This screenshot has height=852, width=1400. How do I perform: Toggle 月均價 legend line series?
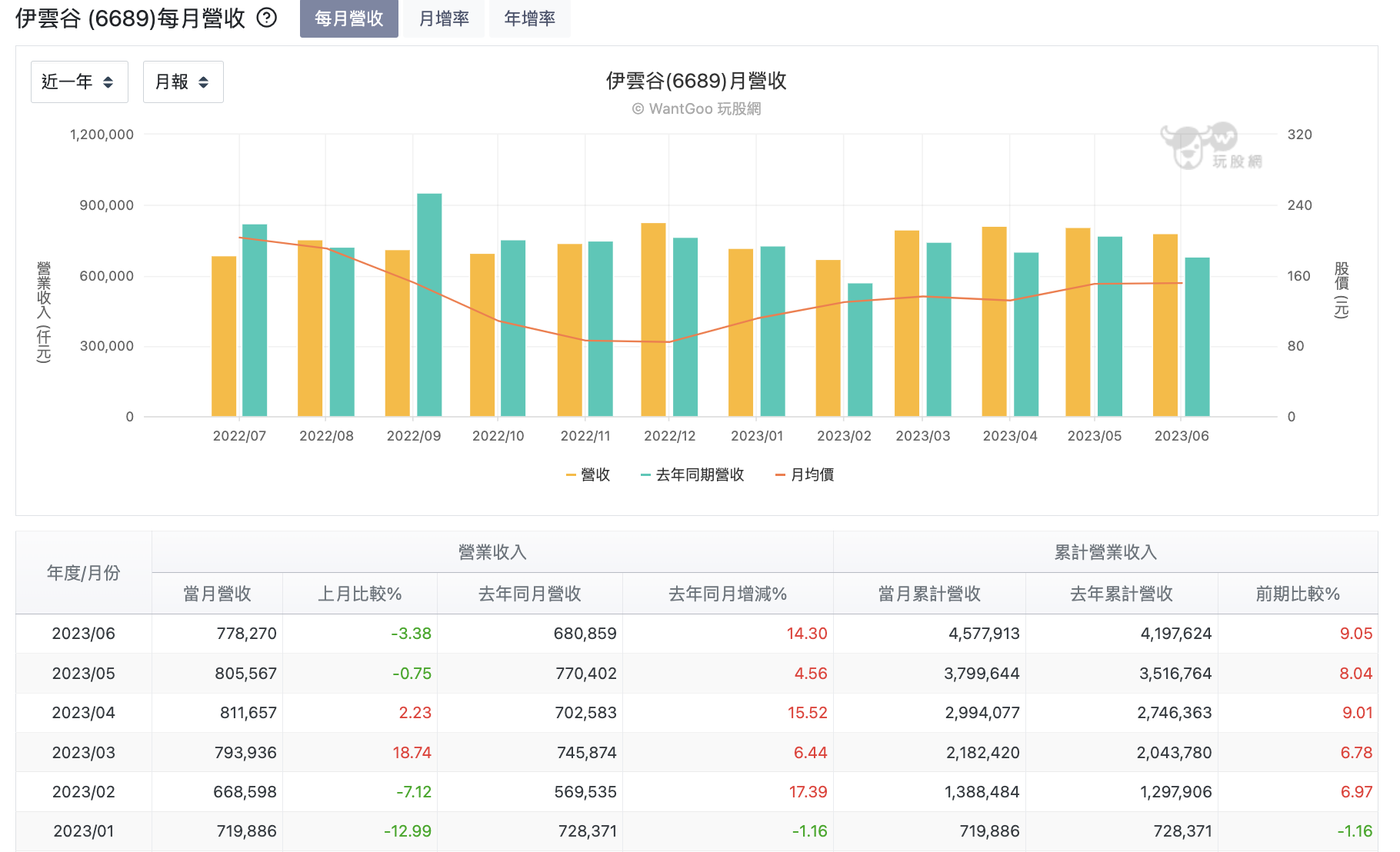[x=805, y=475]
